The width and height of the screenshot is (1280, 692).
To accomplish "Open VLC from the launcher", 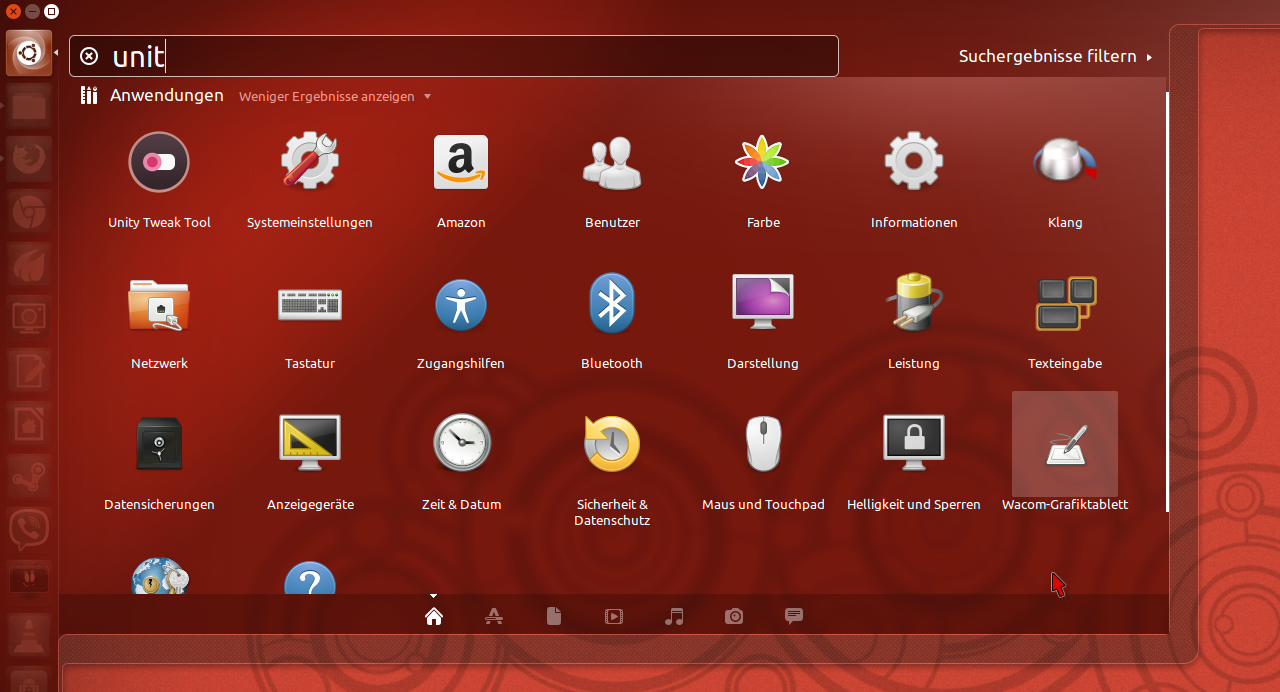I will click(29, 633).
